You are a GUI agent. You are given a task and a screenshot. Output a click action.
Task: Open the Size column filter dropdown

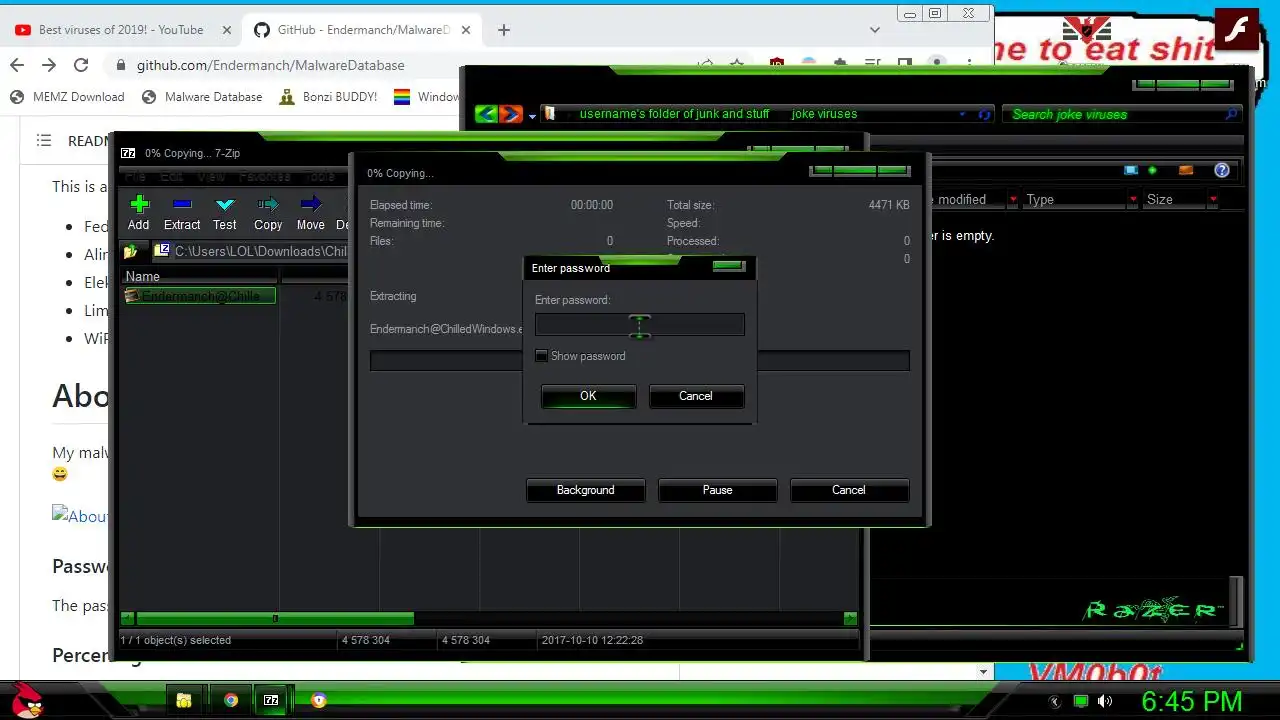click(1213, 200)
